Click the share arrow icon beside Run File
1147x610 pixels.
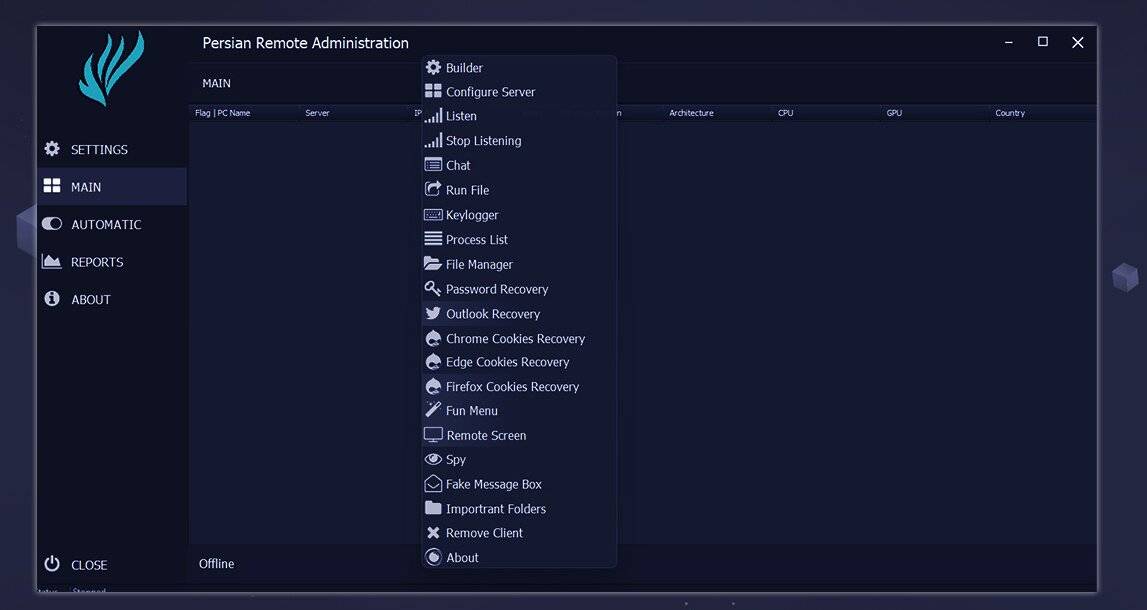point(433,189)
